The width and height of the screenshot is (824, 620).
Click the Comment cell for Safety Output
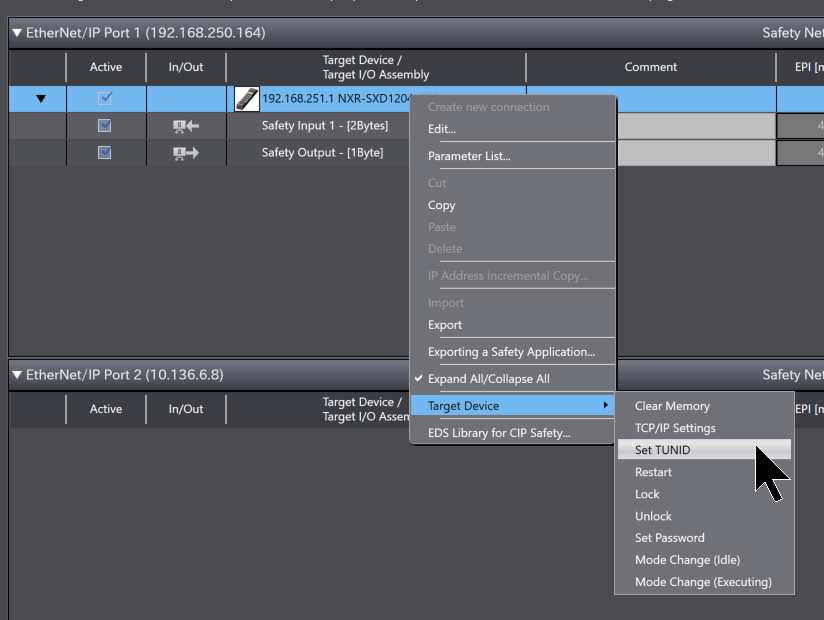point(696,153)
